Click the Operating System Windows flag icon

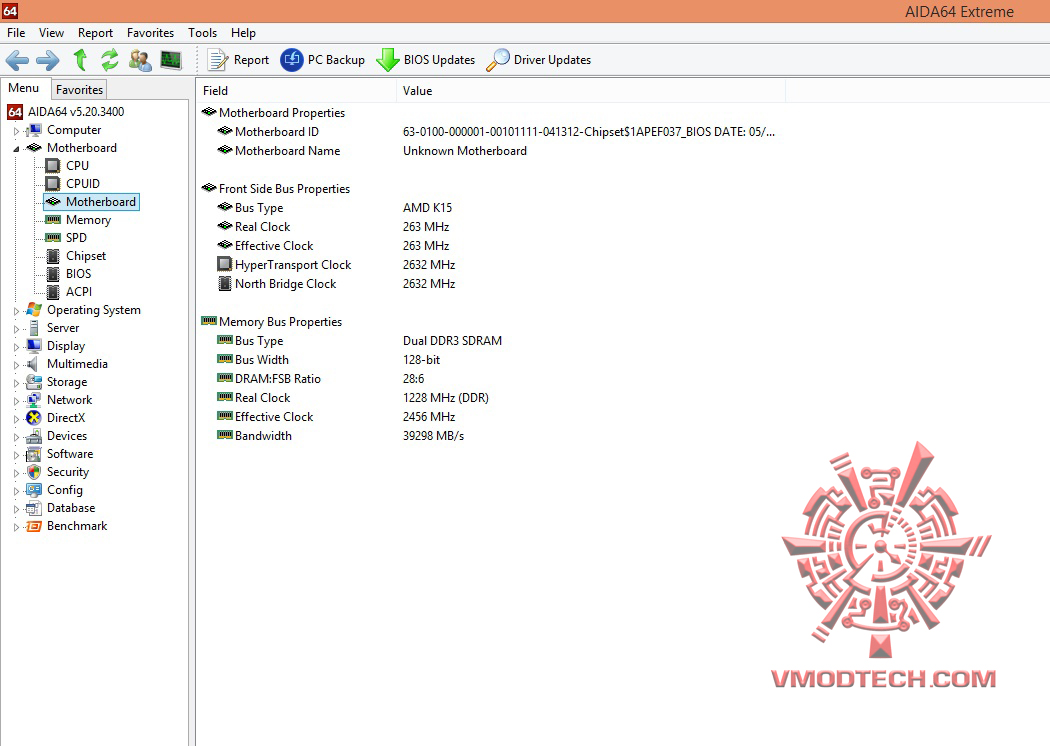[34, 309]
